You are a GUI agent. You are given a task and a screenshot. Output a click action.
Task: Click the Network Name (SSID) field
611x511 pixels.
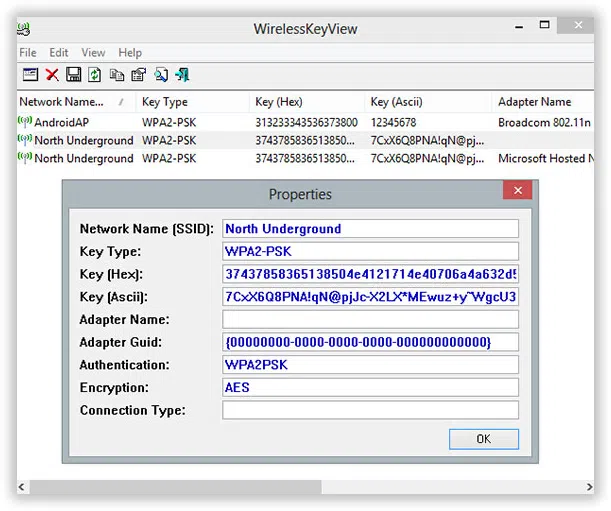(x=370, y=228)
